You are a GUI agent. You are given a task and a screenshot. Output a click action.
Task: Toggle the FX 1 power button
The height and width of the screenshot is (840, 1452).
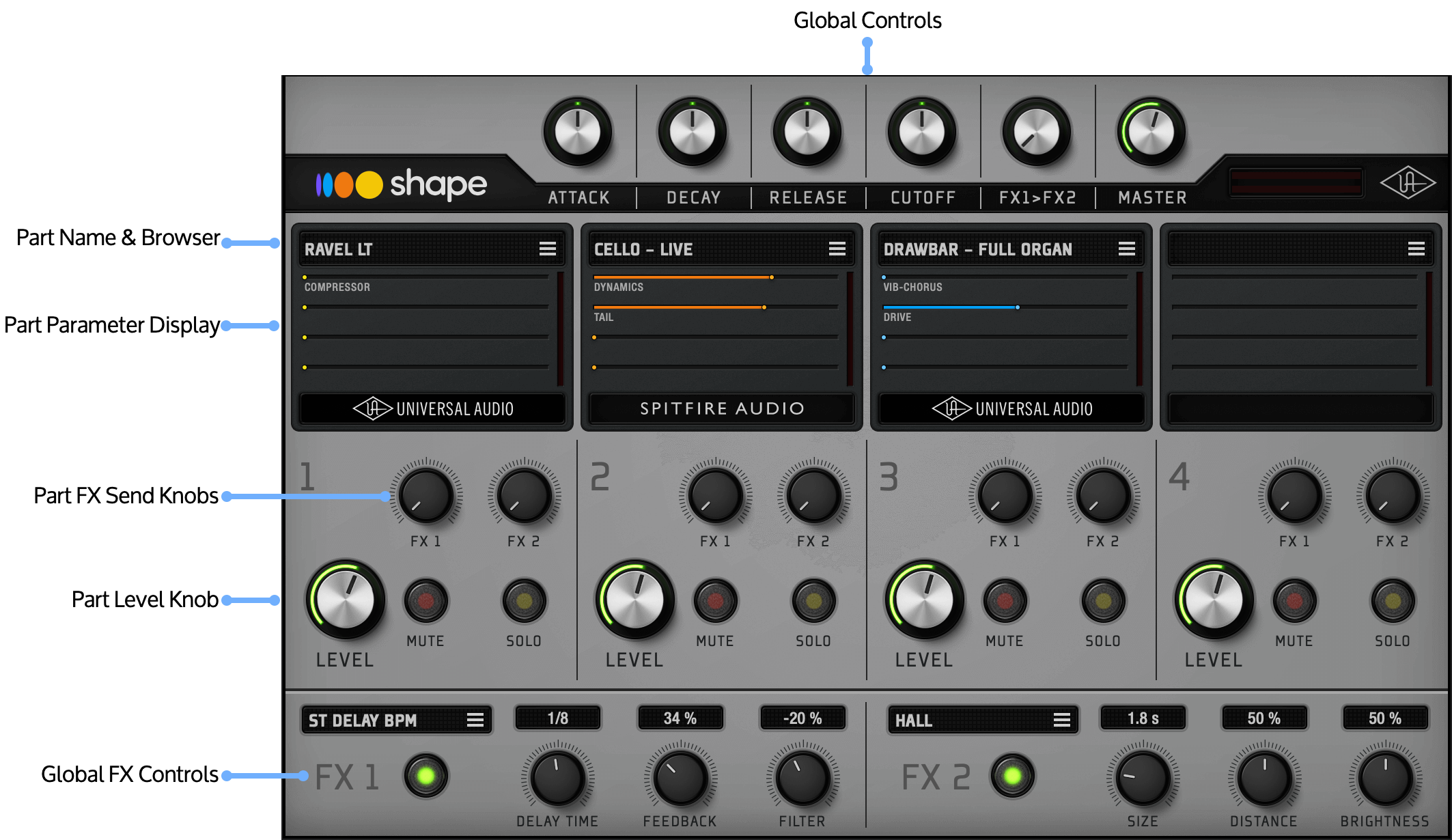[x=425, y=776]
